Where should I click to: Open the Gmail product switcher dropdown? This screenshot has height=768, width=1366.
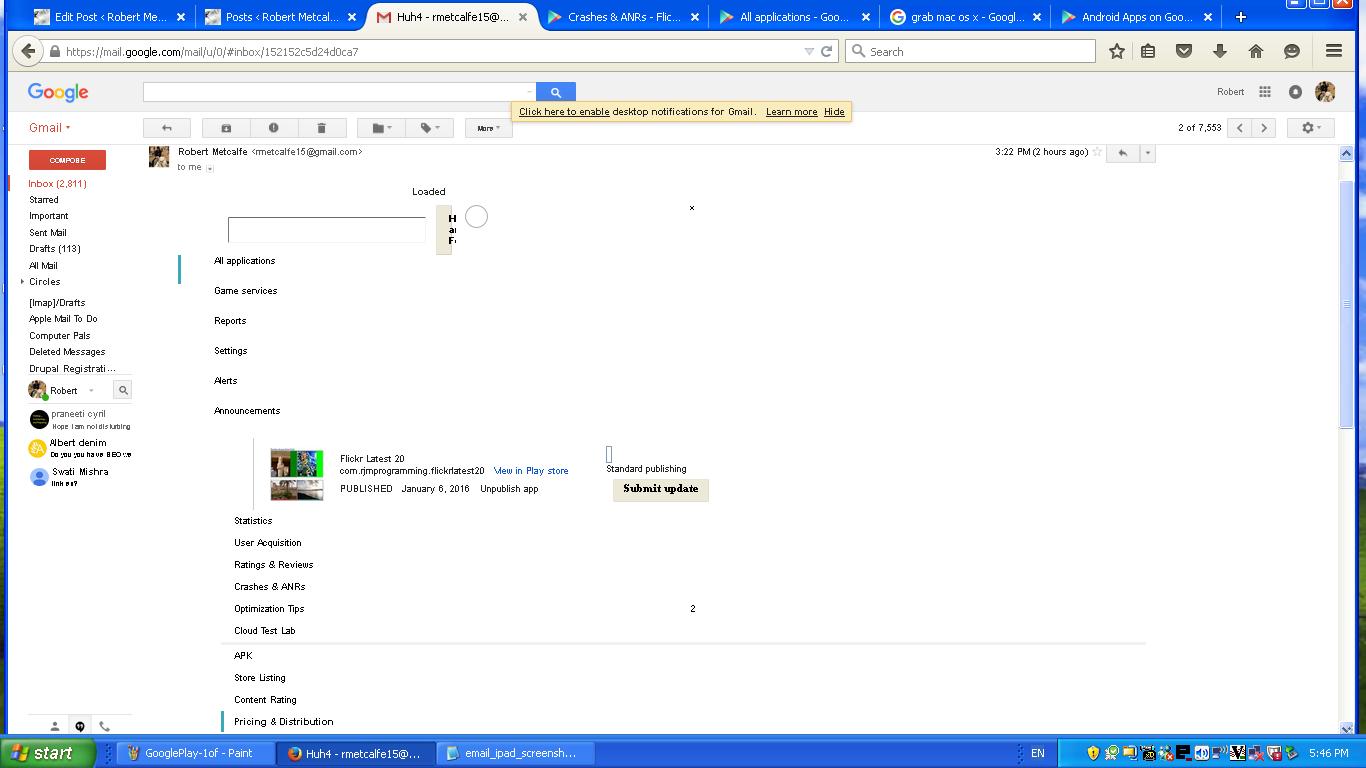[x=49, y=128]
